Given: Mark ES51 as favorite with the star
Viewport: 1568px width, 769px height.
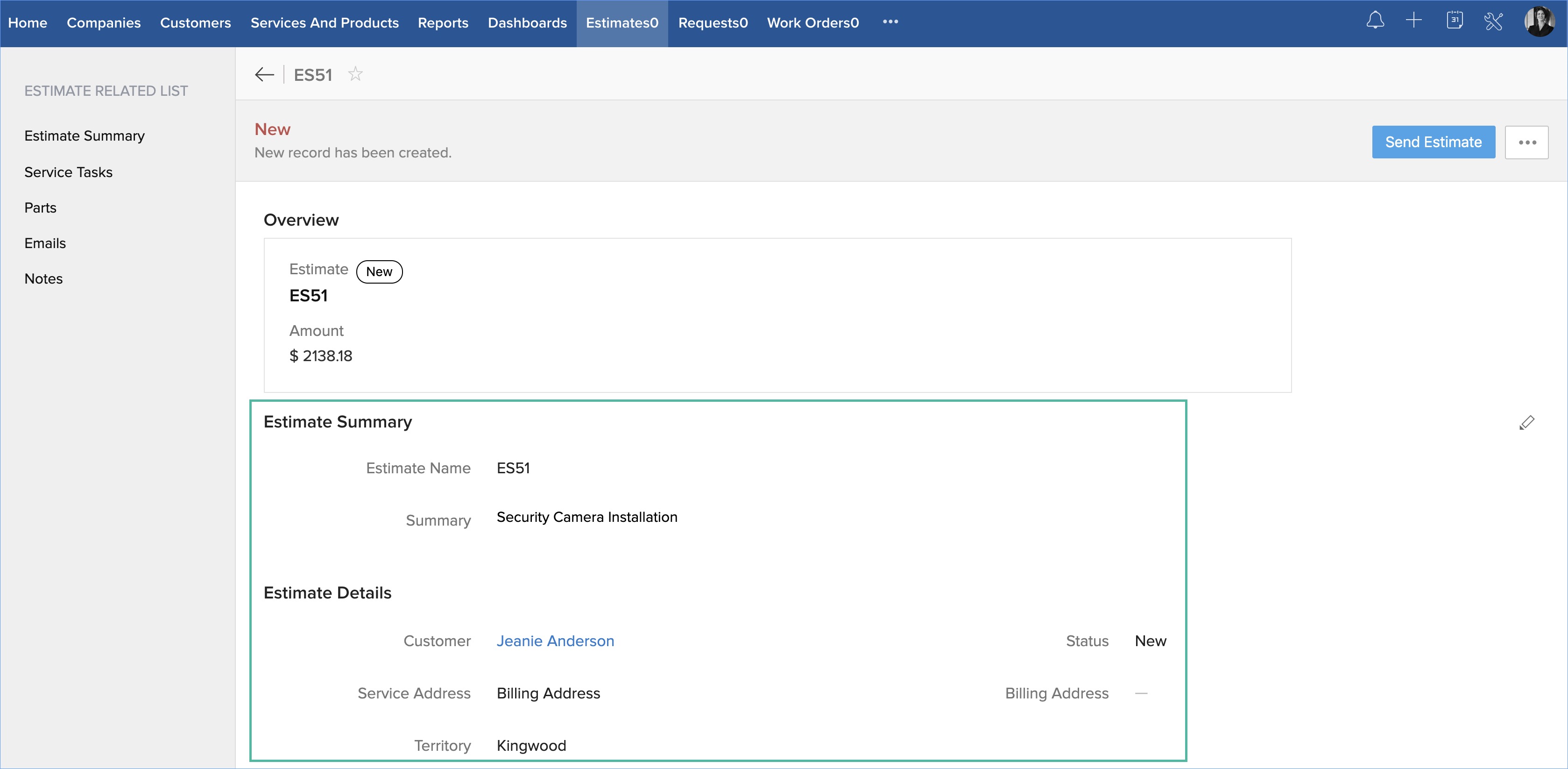Looking at the screenshot, I should coord(355,74).
